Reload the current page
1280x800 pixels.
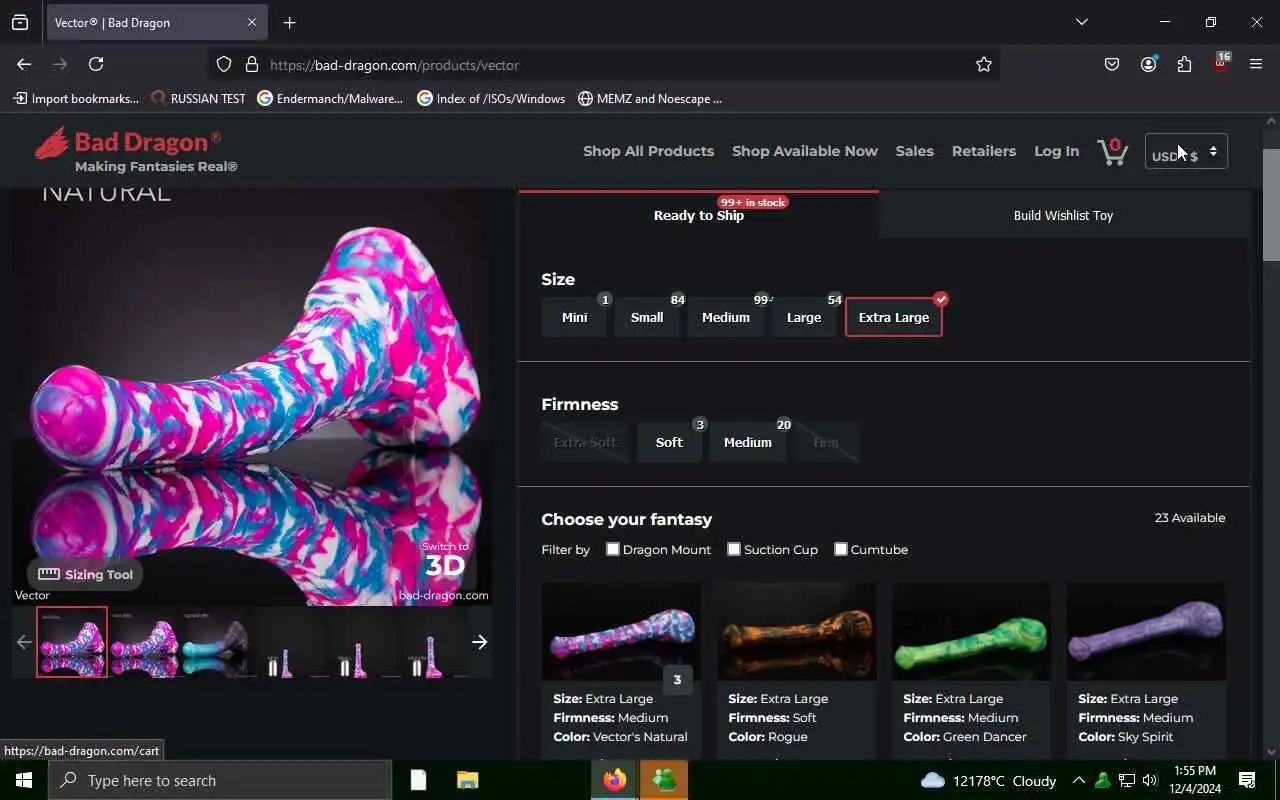coord(96,64)
